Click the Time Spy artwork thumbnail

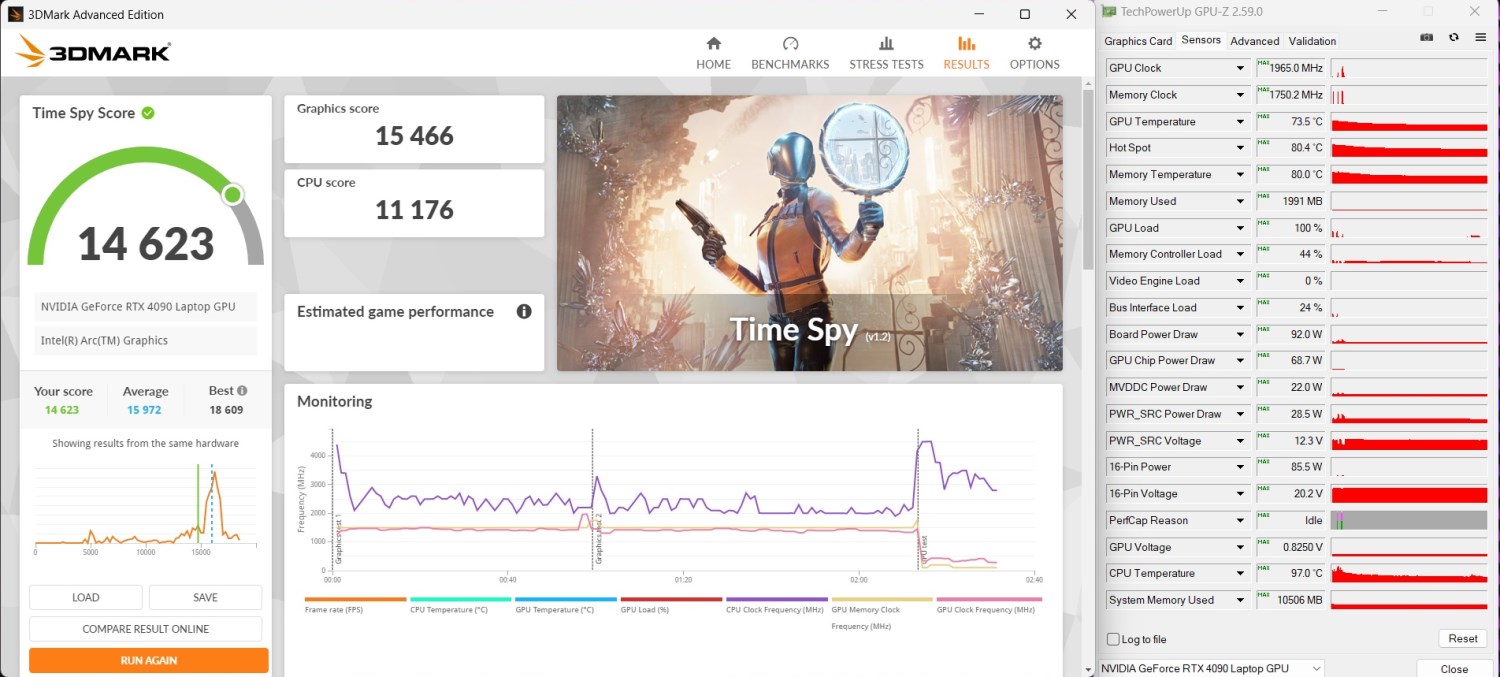coord(809,233)
